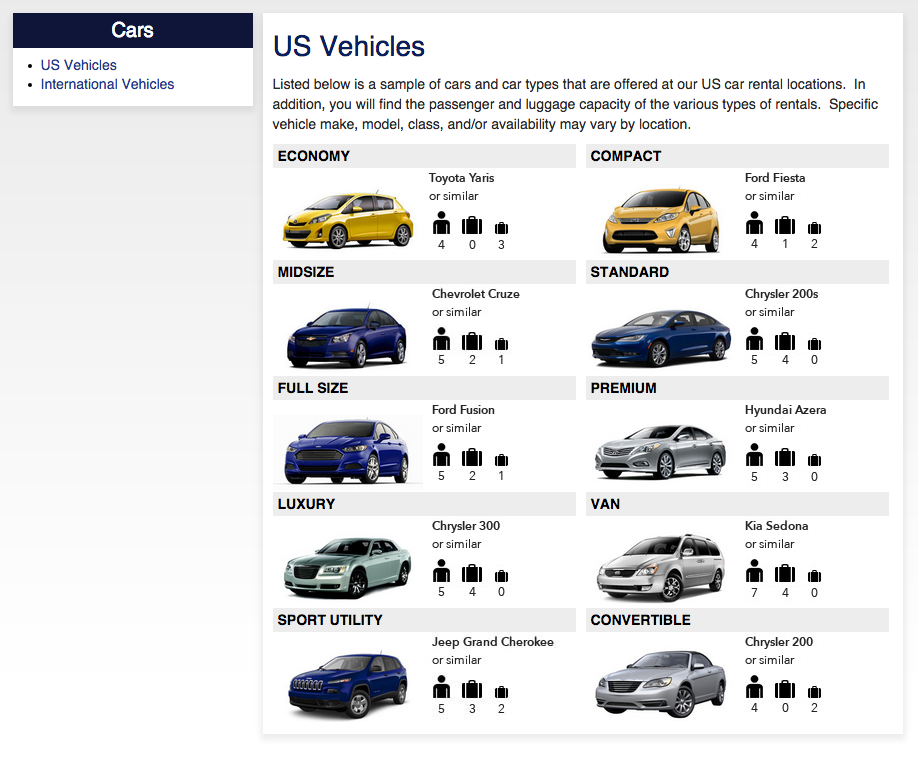The height and width of the screenshot is (761, 918).
Task: Click the Jeep Grand Cherokee model name
Action: click(493, 642)
